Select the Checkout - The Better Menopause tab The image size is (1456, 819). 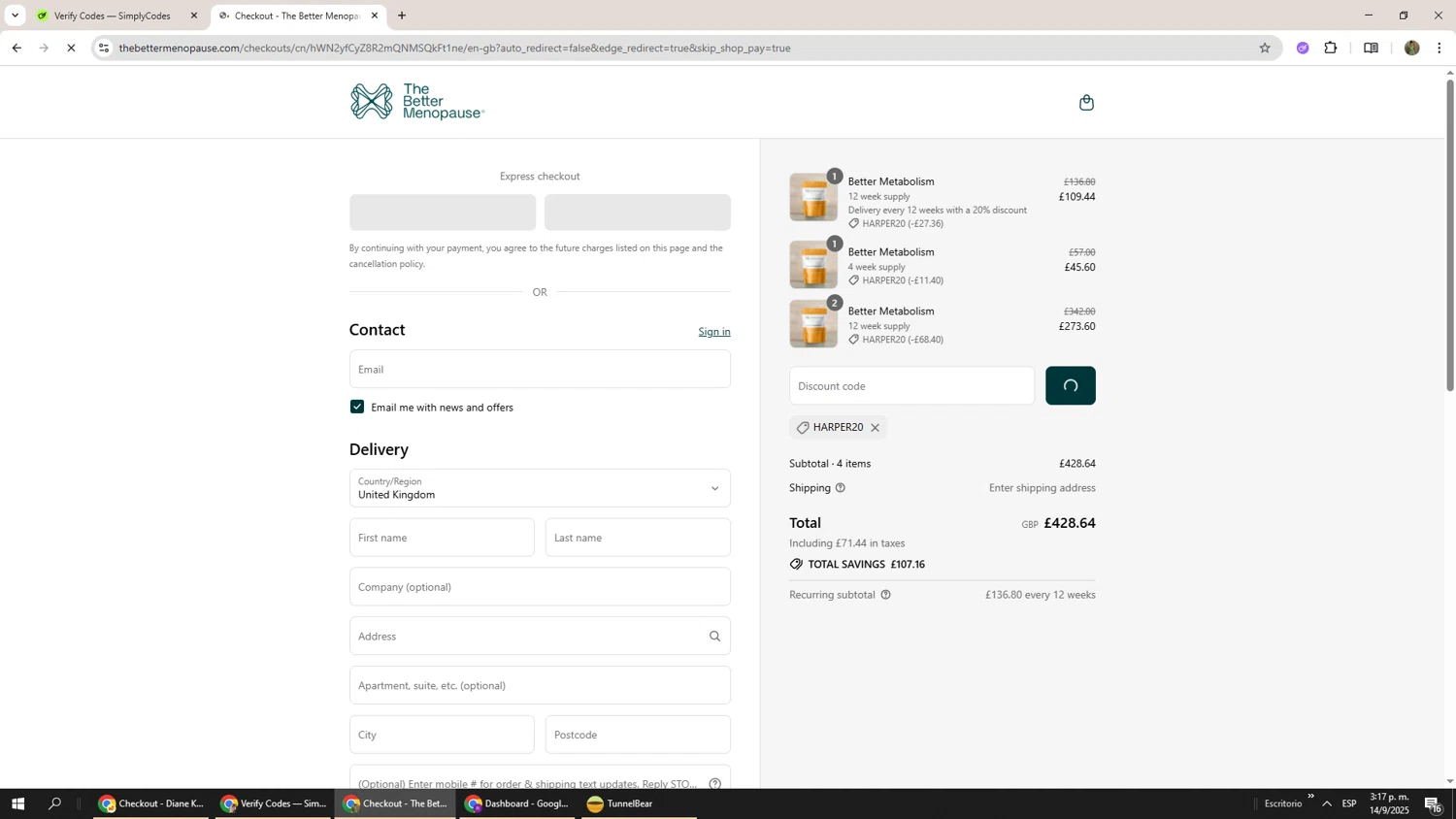click(296, 16)
